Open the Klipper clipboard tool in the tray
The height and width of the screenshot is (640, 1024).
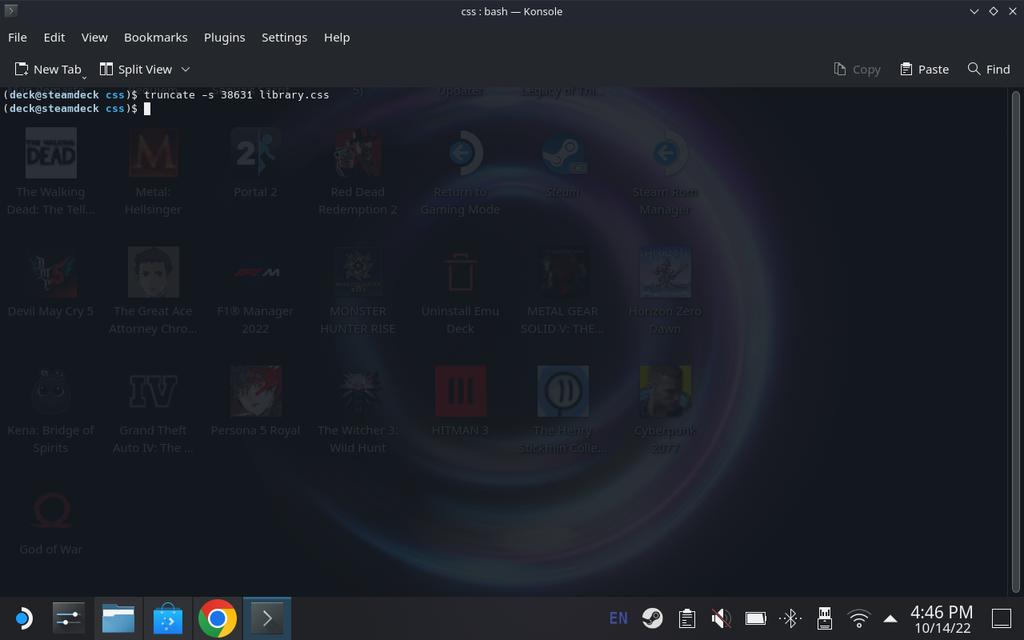pos(686,618)
